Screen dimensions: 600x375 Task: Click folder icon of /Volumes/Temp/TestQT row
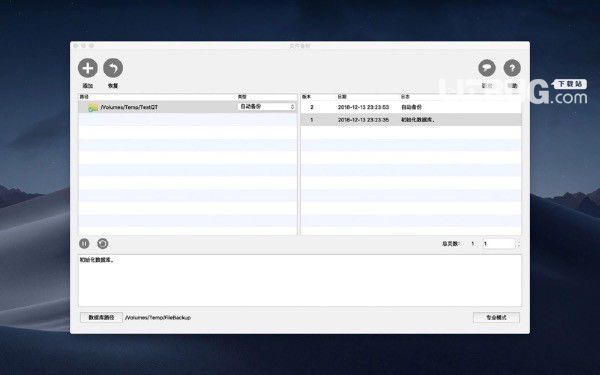(93, 108)
